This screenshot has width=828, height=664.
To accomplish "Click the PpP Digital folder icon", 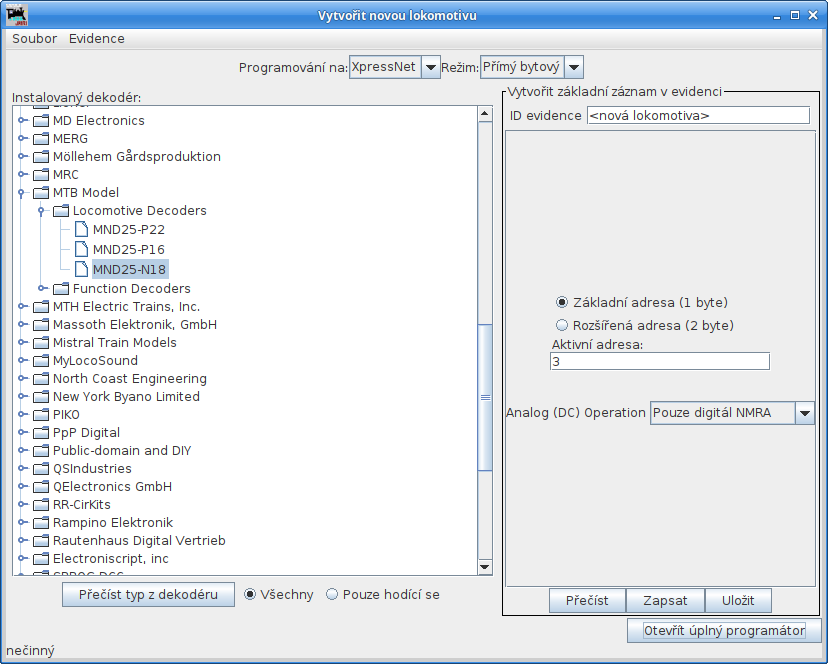I will 41,433.
